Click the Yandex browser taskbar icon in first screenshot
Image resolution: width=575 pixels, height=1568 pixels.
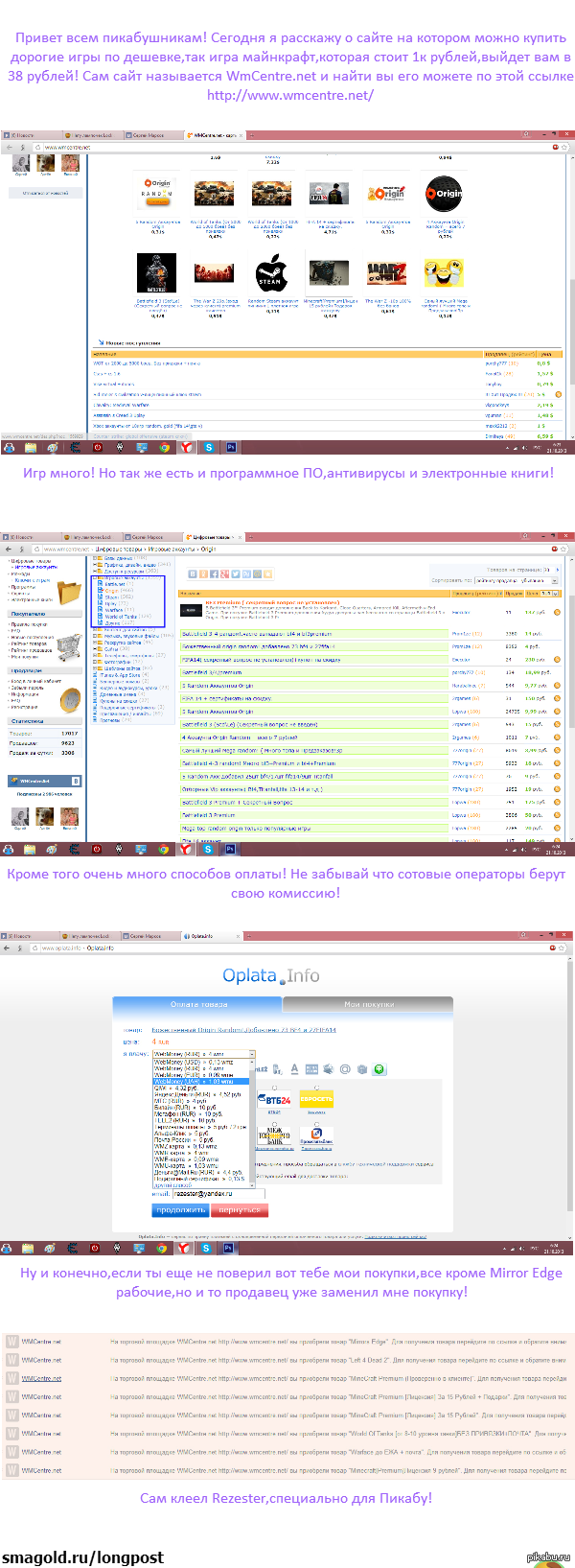187,447
